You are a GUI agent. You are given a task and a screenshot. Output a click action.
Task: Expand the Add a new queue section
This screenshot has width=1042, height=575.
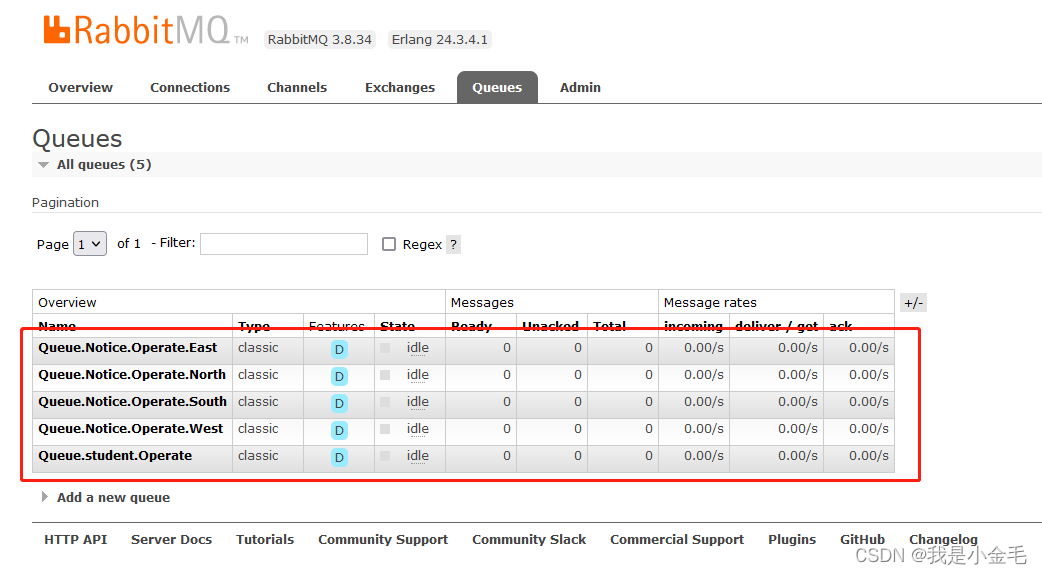tap(106, 497)
